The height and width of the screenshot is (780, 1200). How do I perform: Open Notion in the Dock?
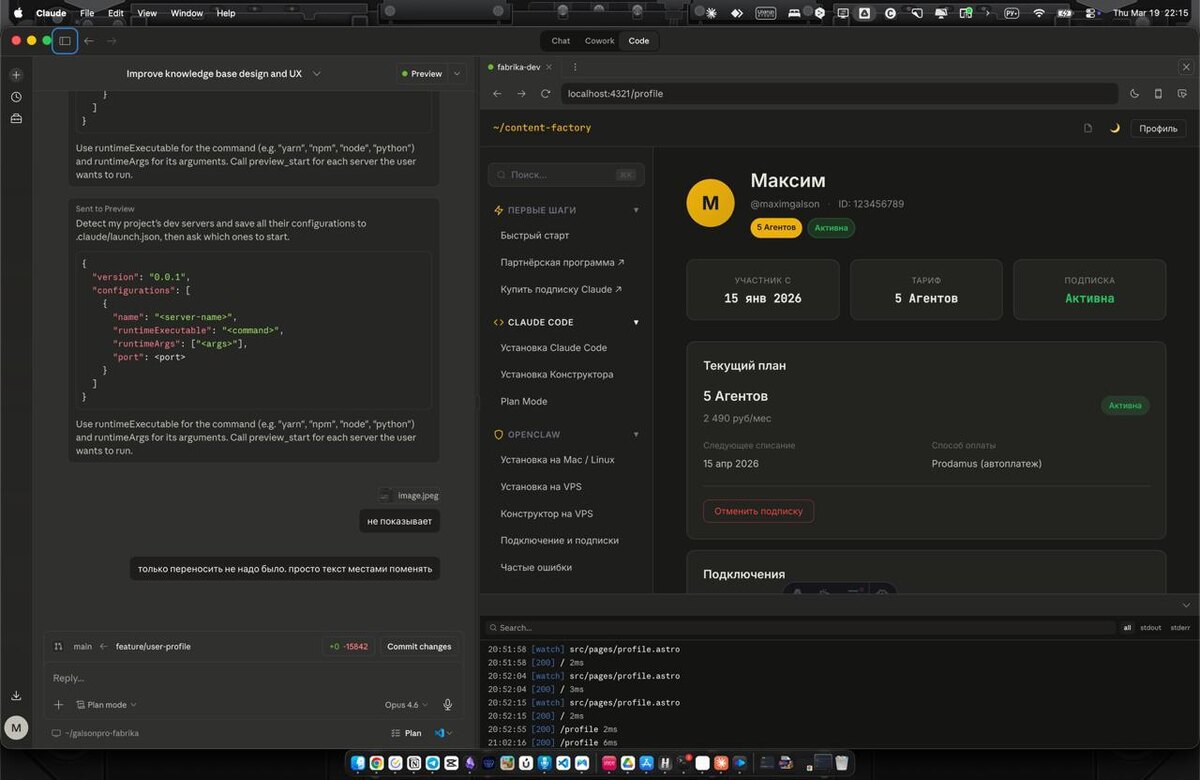pyautogui.click(x=413, y=763)
